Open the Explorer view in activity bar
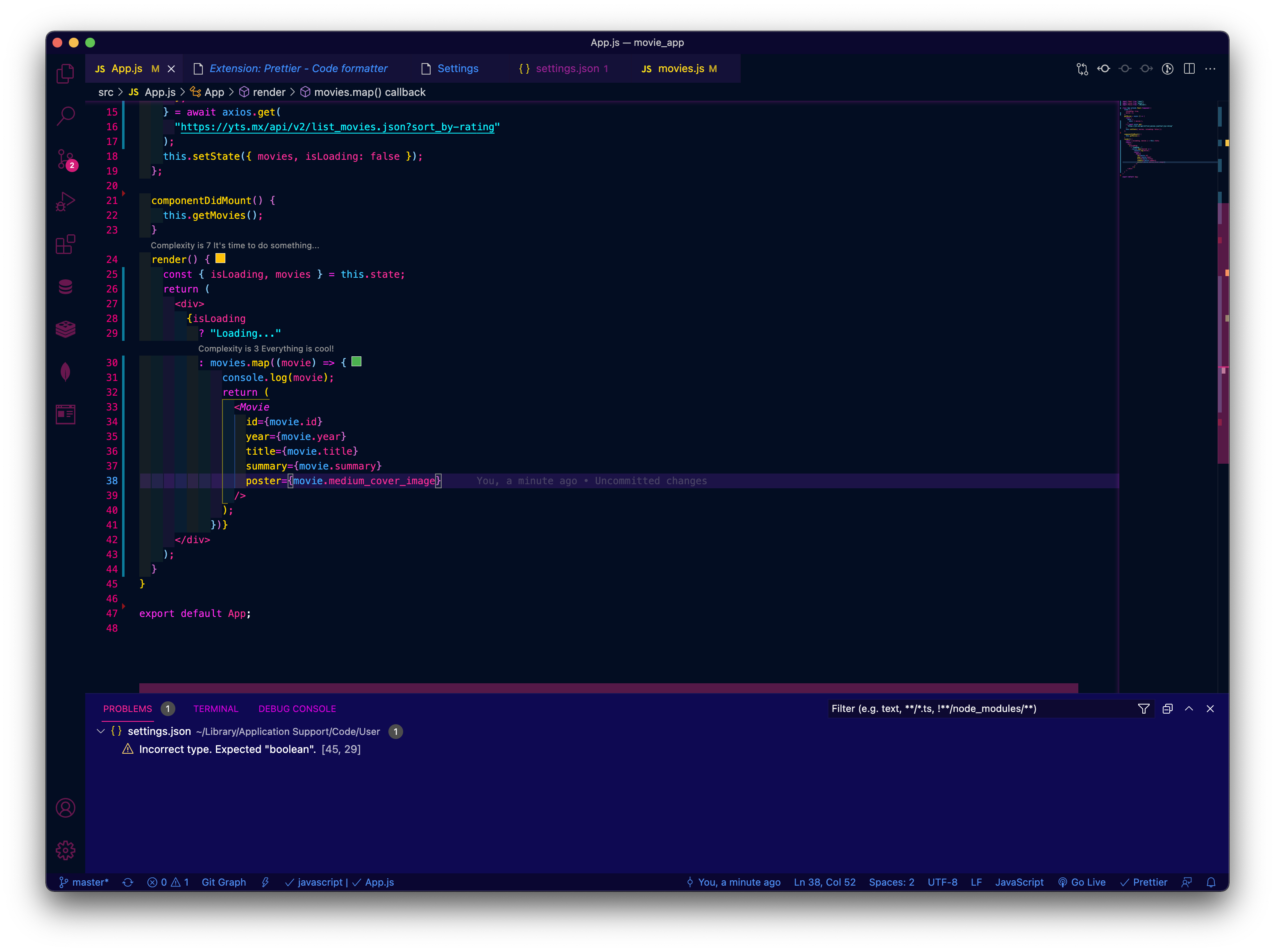Image resolution: width=1275 pixels, height=952 pixels. tap(65, 74)
